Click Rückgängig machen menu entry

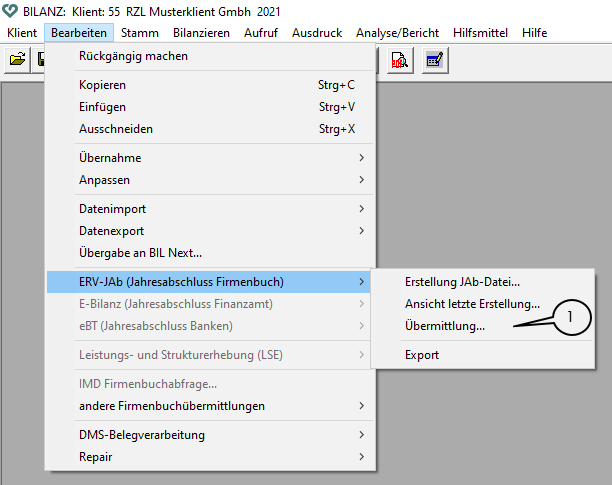[x=133, y=56]
